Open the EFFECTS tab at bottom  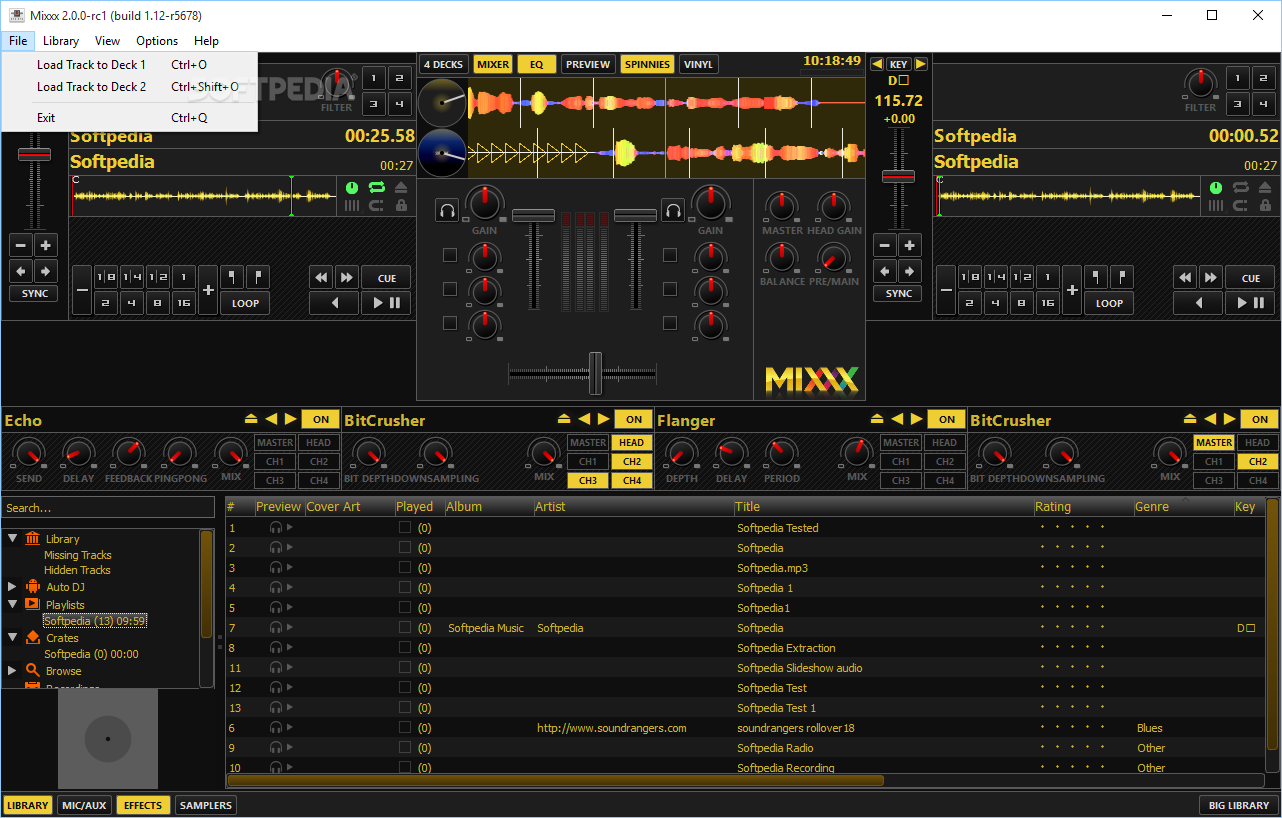click(x=143, y=805)
